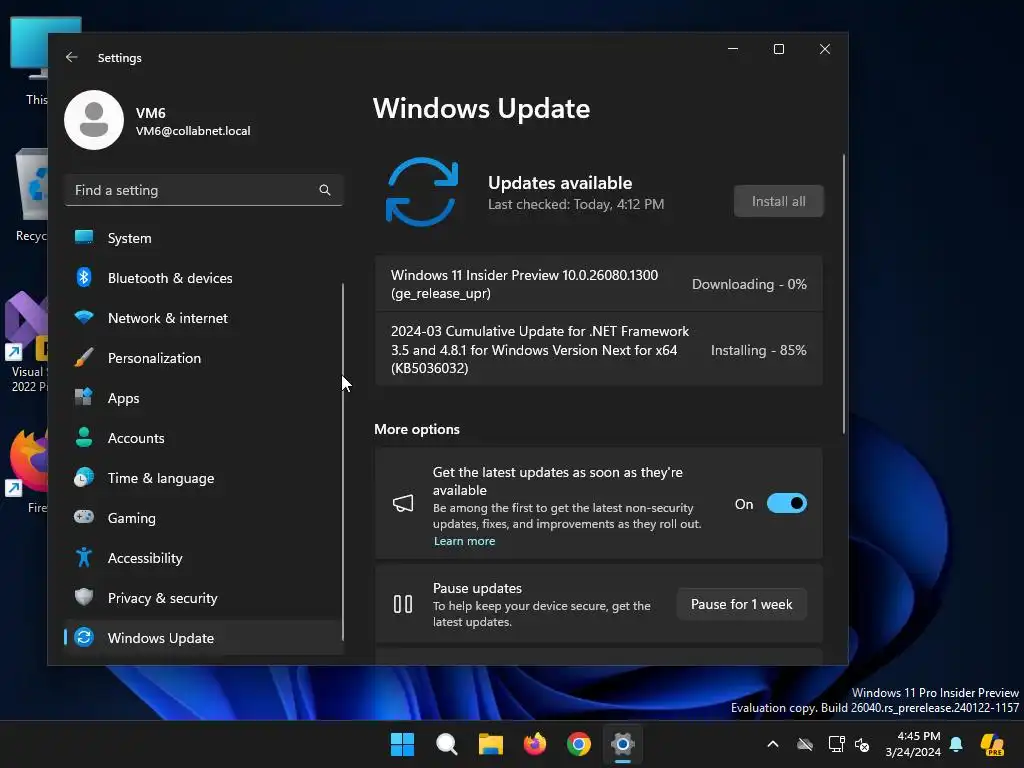1024x768 pixels.
Task: Turn off get latest updates toggle
Action: tap(787, 504)
